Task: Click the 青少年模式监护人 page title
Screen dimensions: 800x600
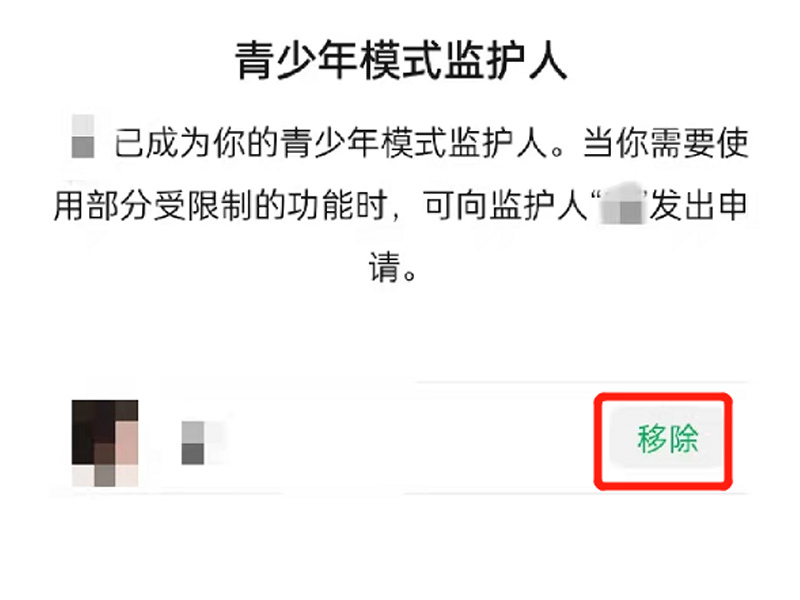Action: click(401, 61)
